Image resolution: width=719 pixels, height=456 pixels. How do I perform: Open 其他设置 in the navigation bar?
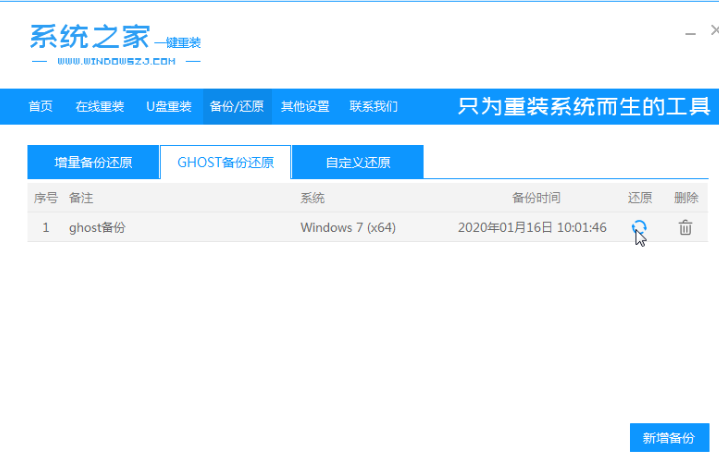click(x=305, y=107)
